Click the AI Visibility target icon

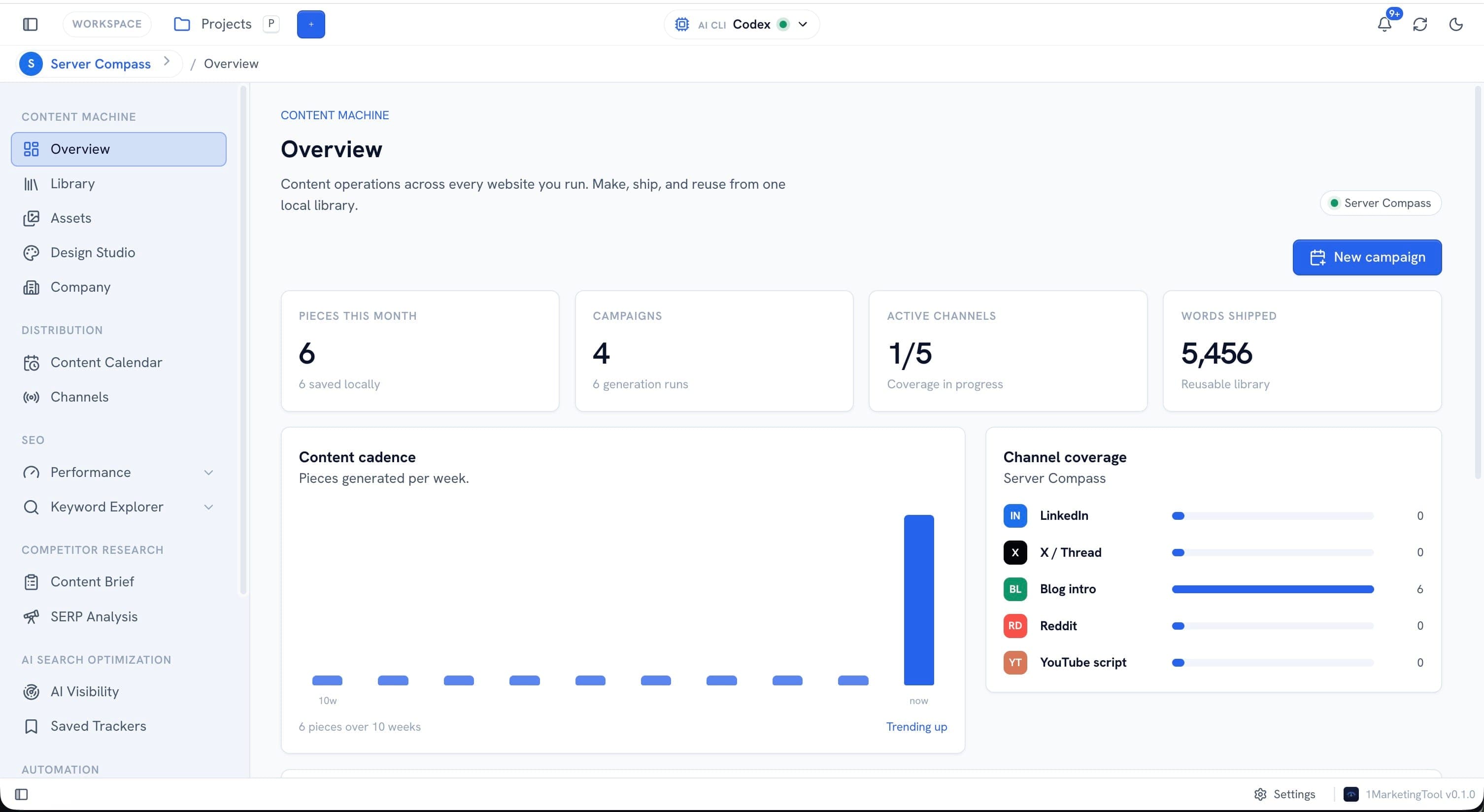[x=31, y=692]
